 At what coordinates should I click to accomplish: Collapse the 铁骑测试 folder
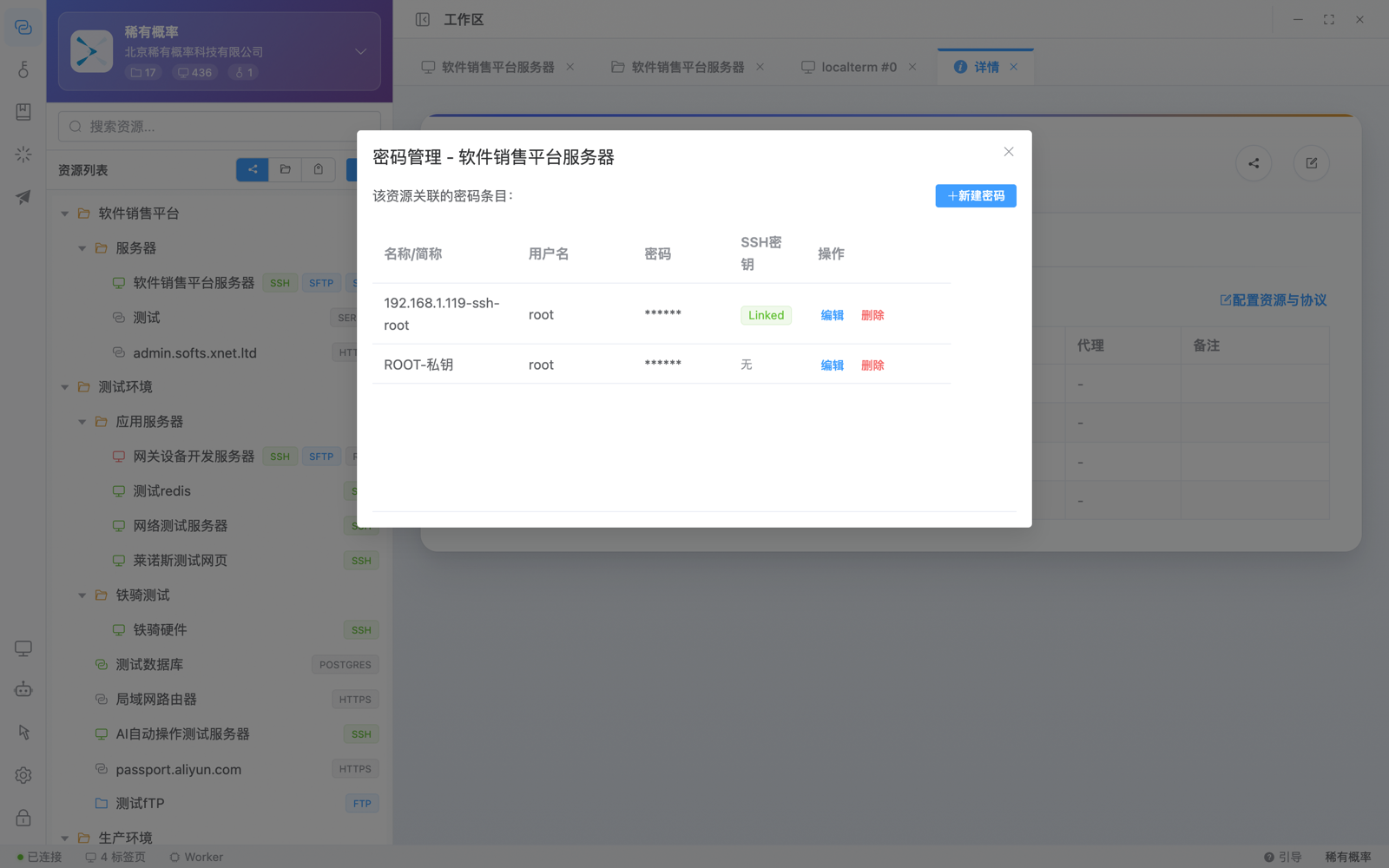(82, 595)
